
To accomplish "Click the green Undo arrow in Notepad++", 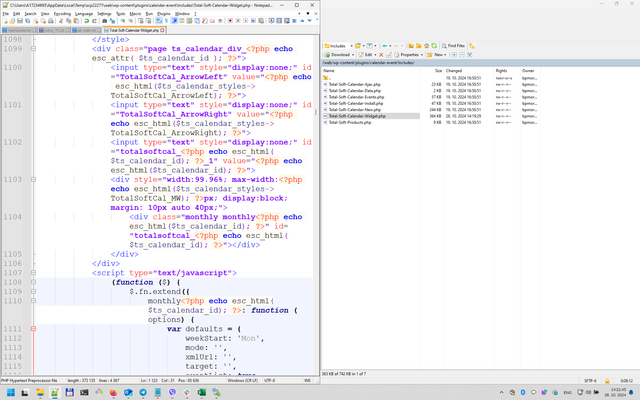I will pyautogui.click(x=87, y=21).
